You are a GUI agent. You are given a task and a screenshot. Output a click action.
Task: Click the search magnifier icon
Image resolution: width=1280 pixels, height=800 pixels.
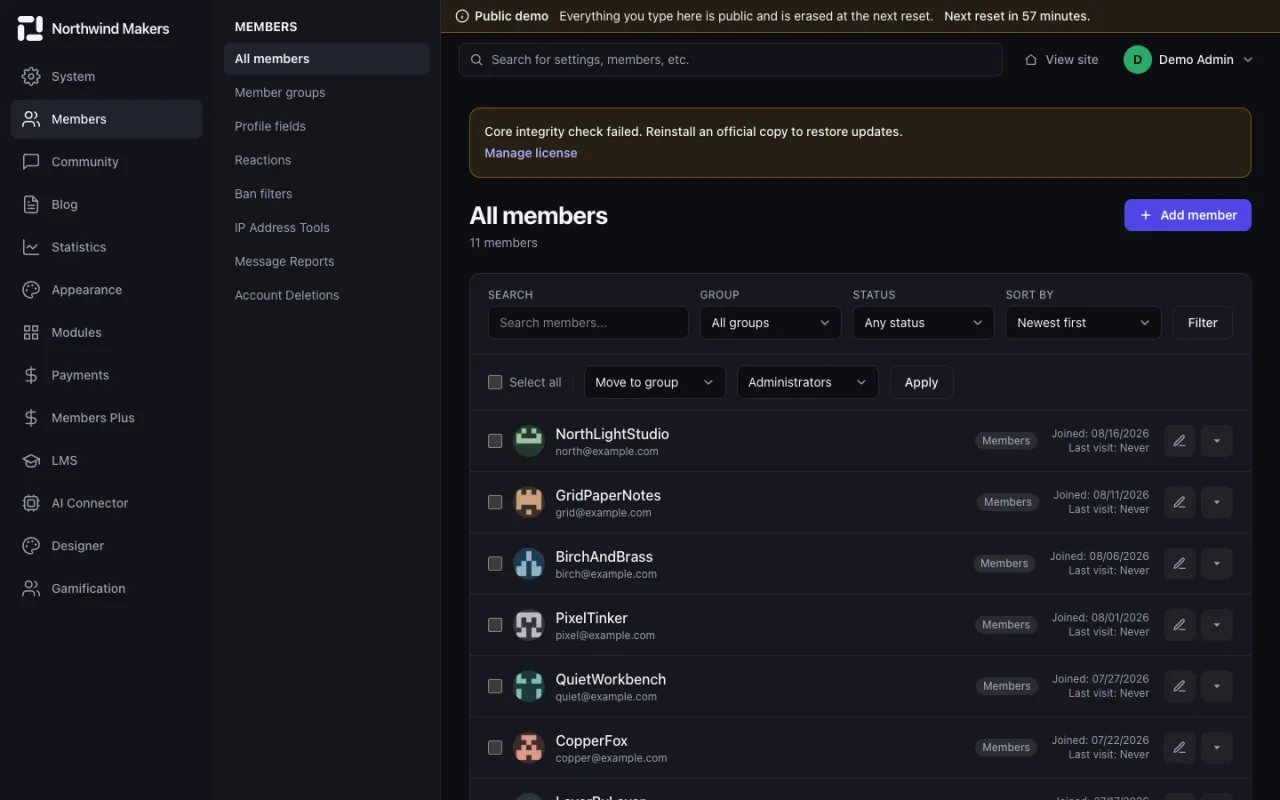pyautogui.click(x=477, y=60)
